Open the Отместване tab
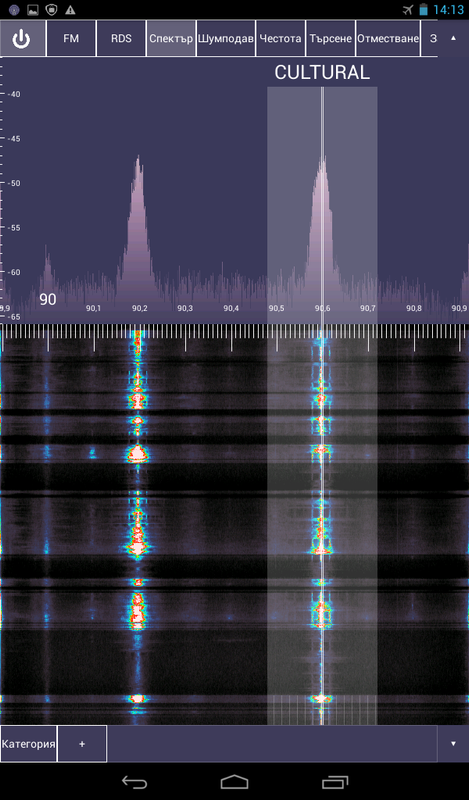Screen dimensions: 469x800 (x=388, y=38)
